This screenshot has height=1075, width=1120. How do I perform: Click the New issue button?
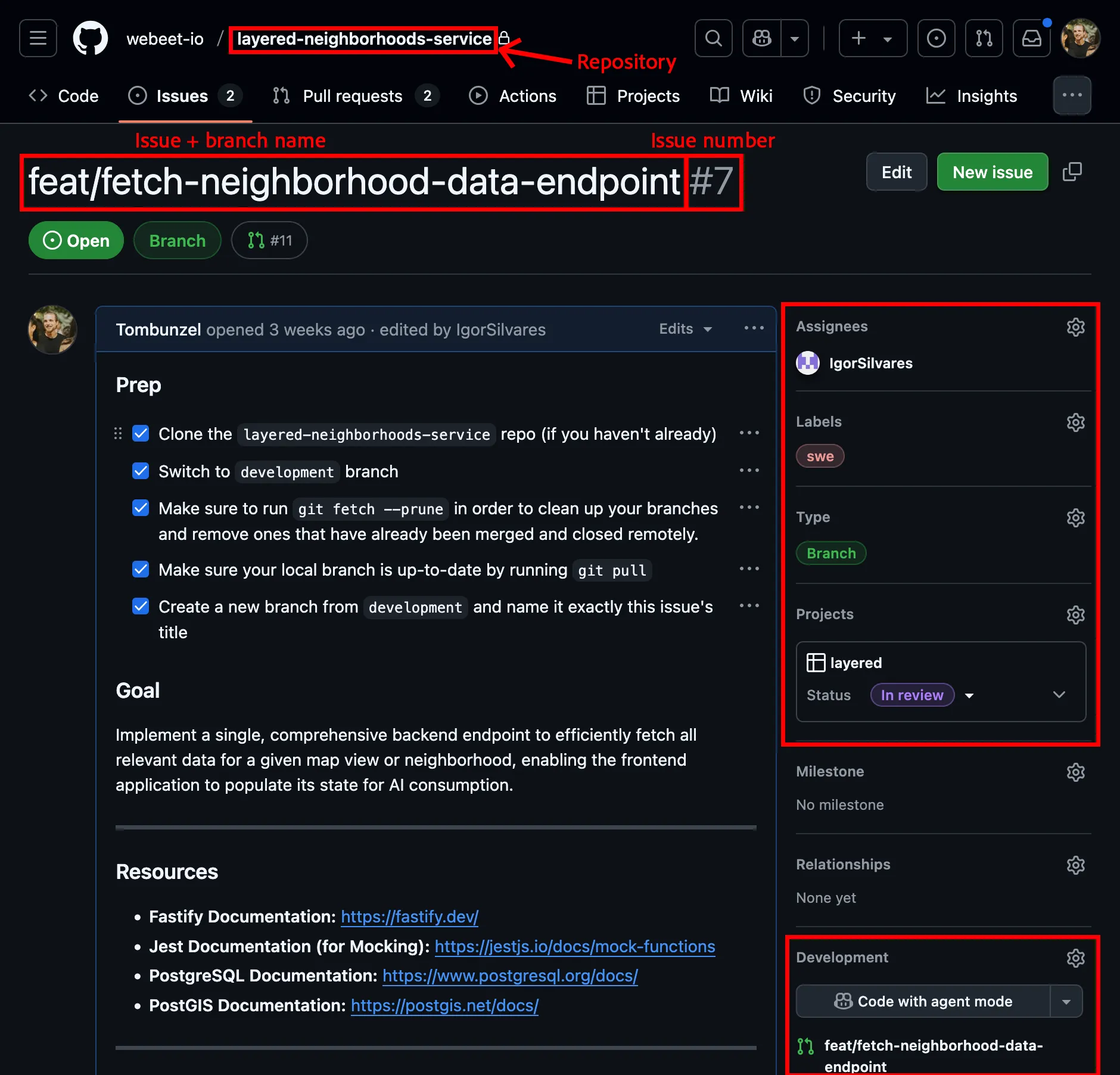[991, 172]
